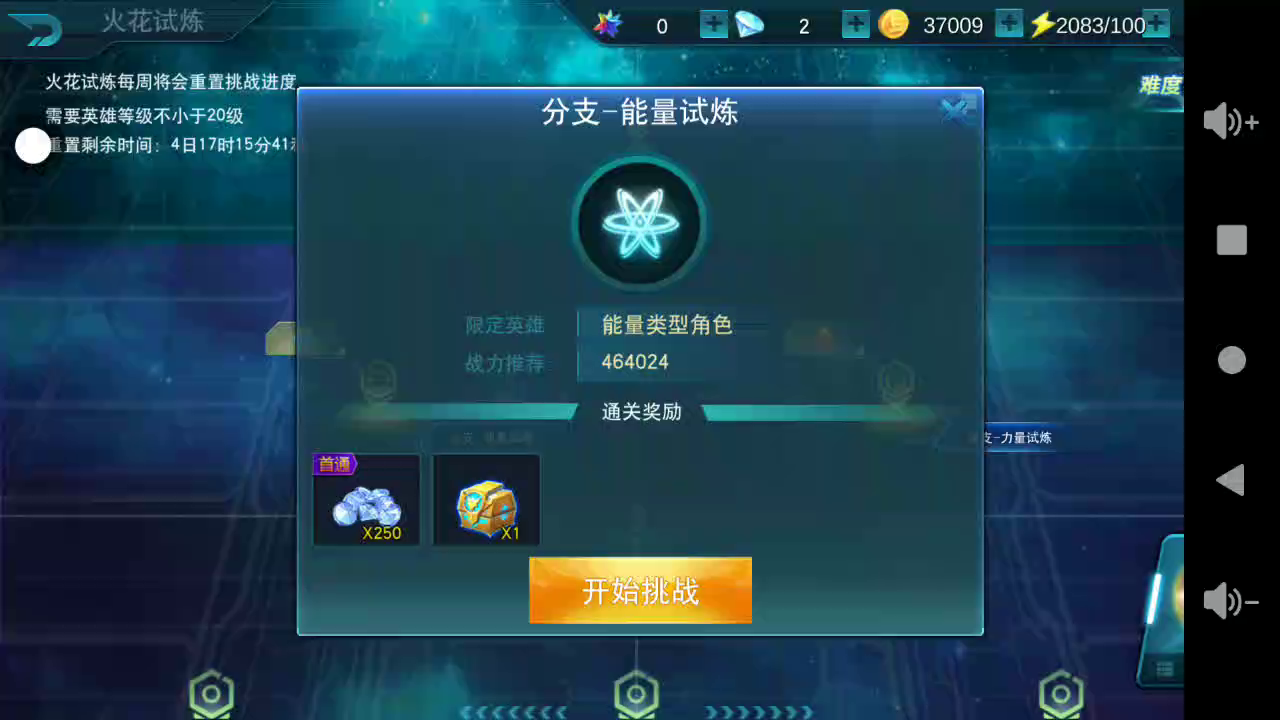
Task: Click the atom energy trial emblem
Action: (x=640, y=223)
